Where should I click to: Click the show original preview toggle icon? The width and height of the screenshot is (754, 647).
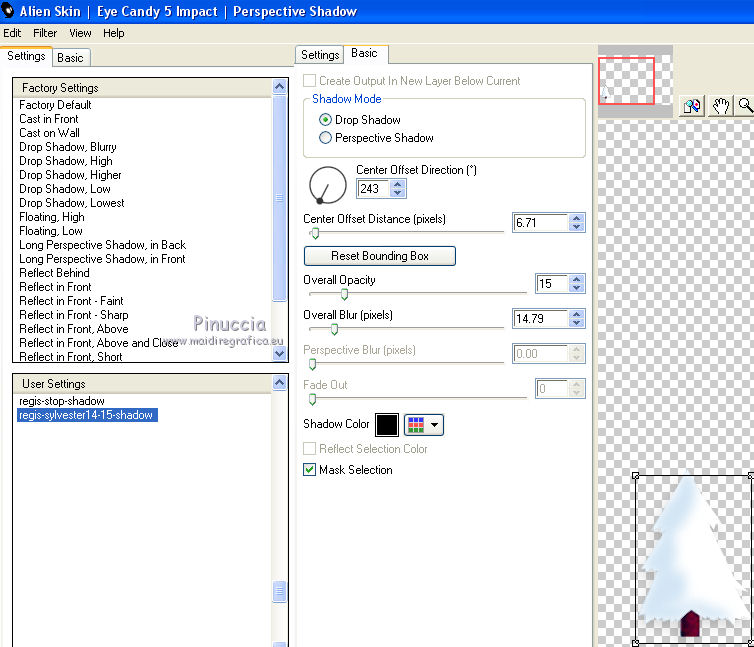coord(691,106)
